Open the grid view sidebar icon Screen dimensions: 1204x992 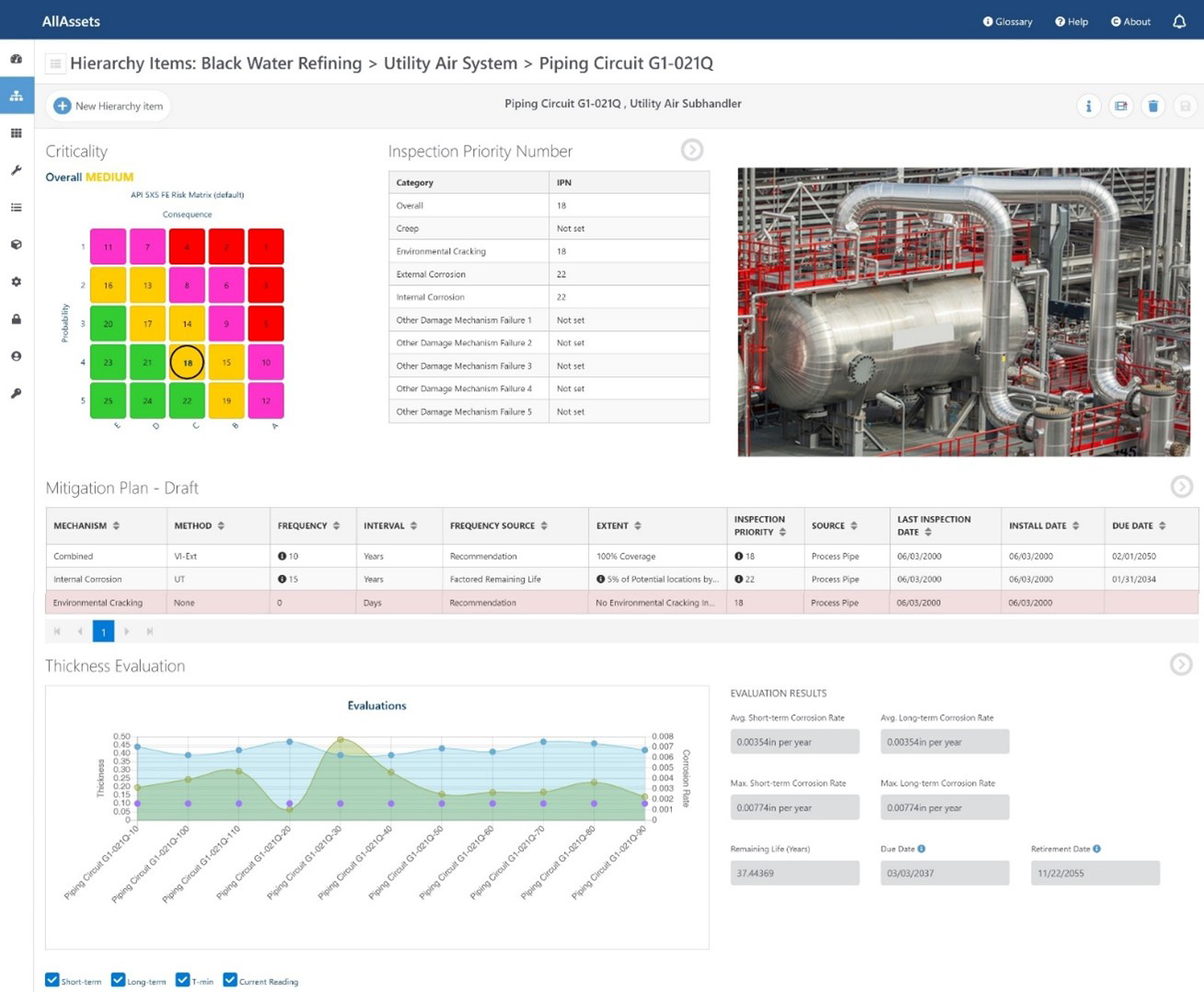coord(17,132)
